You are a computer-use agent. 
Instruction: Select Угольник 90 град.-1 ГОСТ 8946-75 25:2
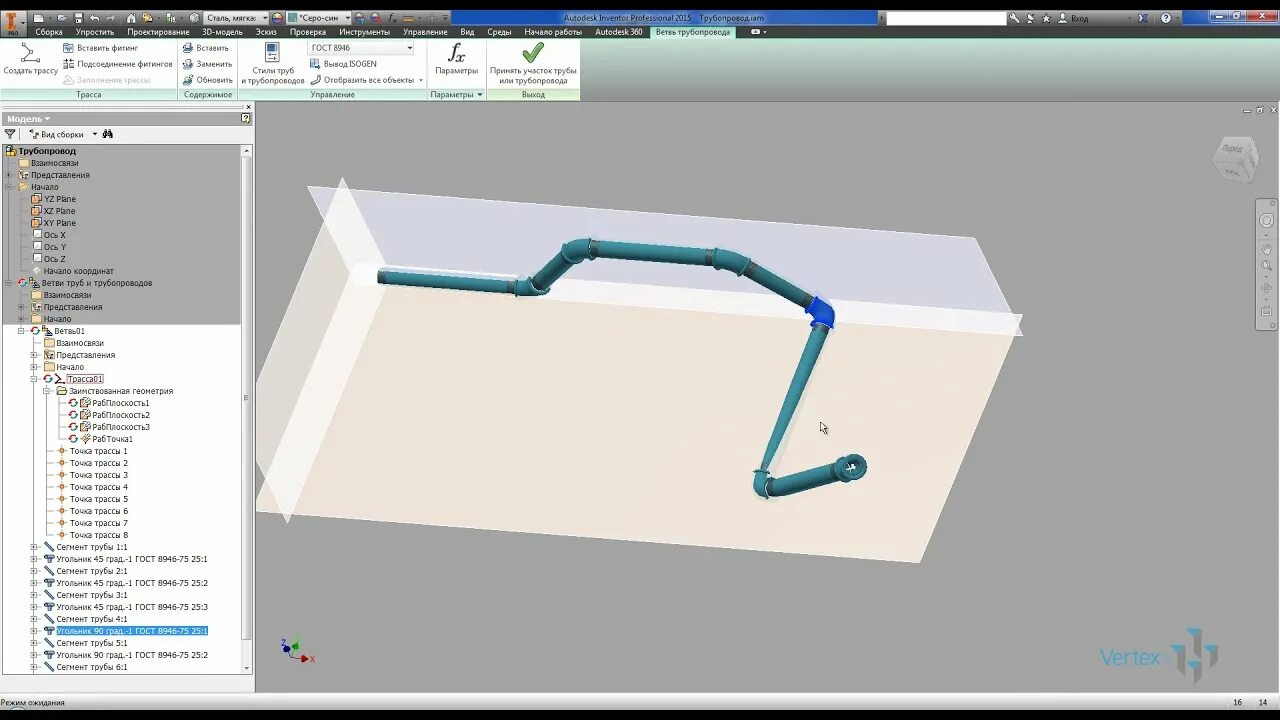click(x=132, y=655)
